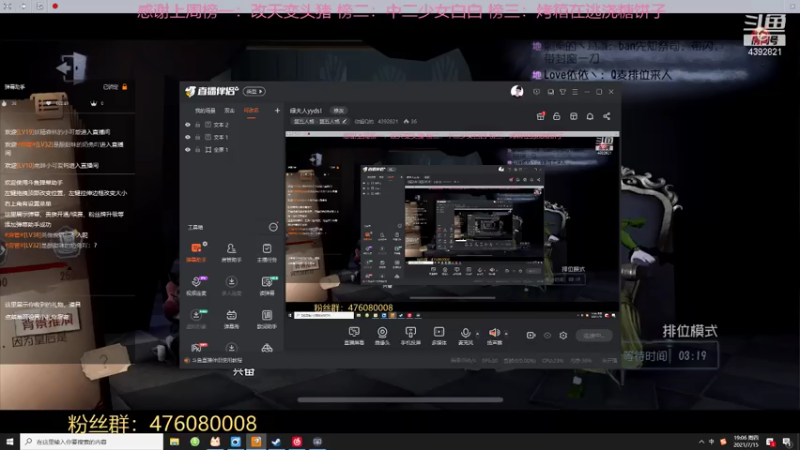Click the Windows taskbar search box
This screenshot has height=450, width=800.
pos(92,441)
